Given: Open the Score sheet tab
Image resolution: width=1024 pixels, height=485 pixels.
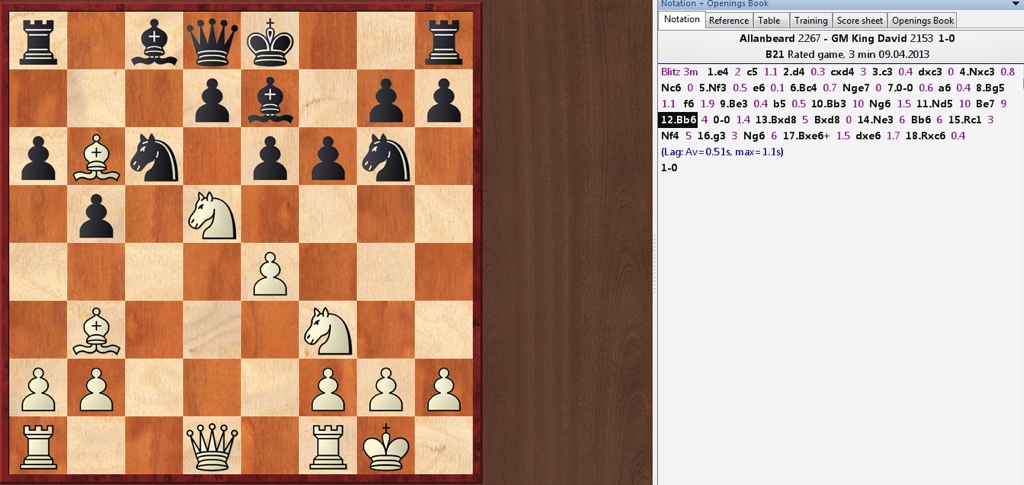Looking at the screenshot, I should (x=859, y=20).
